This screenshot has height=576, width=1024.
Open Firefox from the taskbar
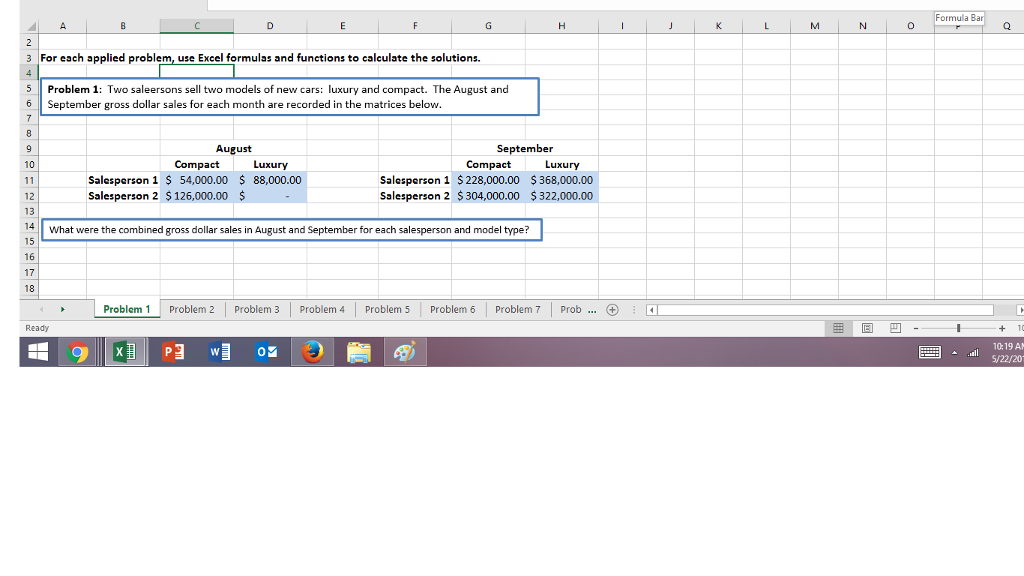312,352
